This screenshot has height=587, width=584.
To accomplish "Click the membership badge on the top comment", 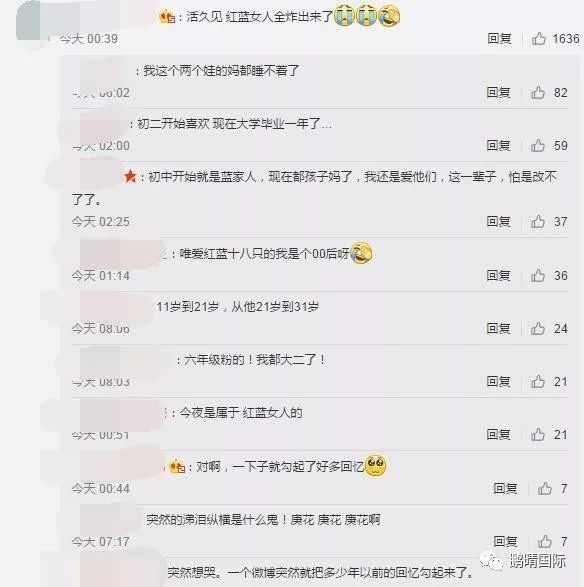I will coord(167,17).
